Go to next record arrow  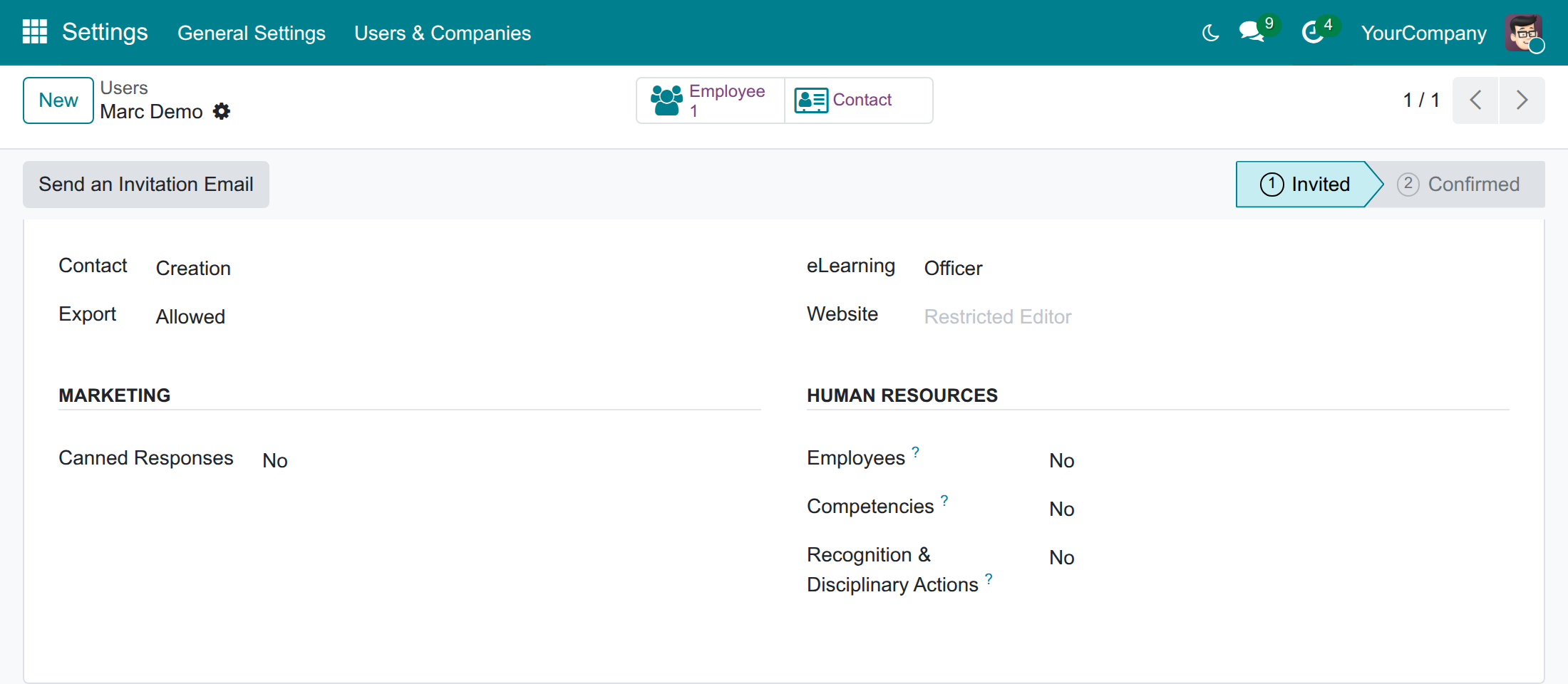[x=1522, y=100]
